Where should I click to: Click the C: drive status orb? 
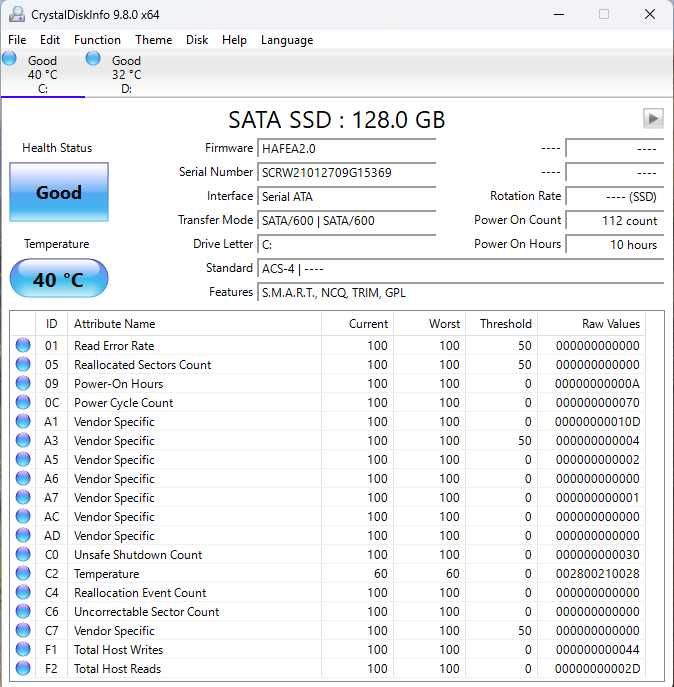[10, 59]
